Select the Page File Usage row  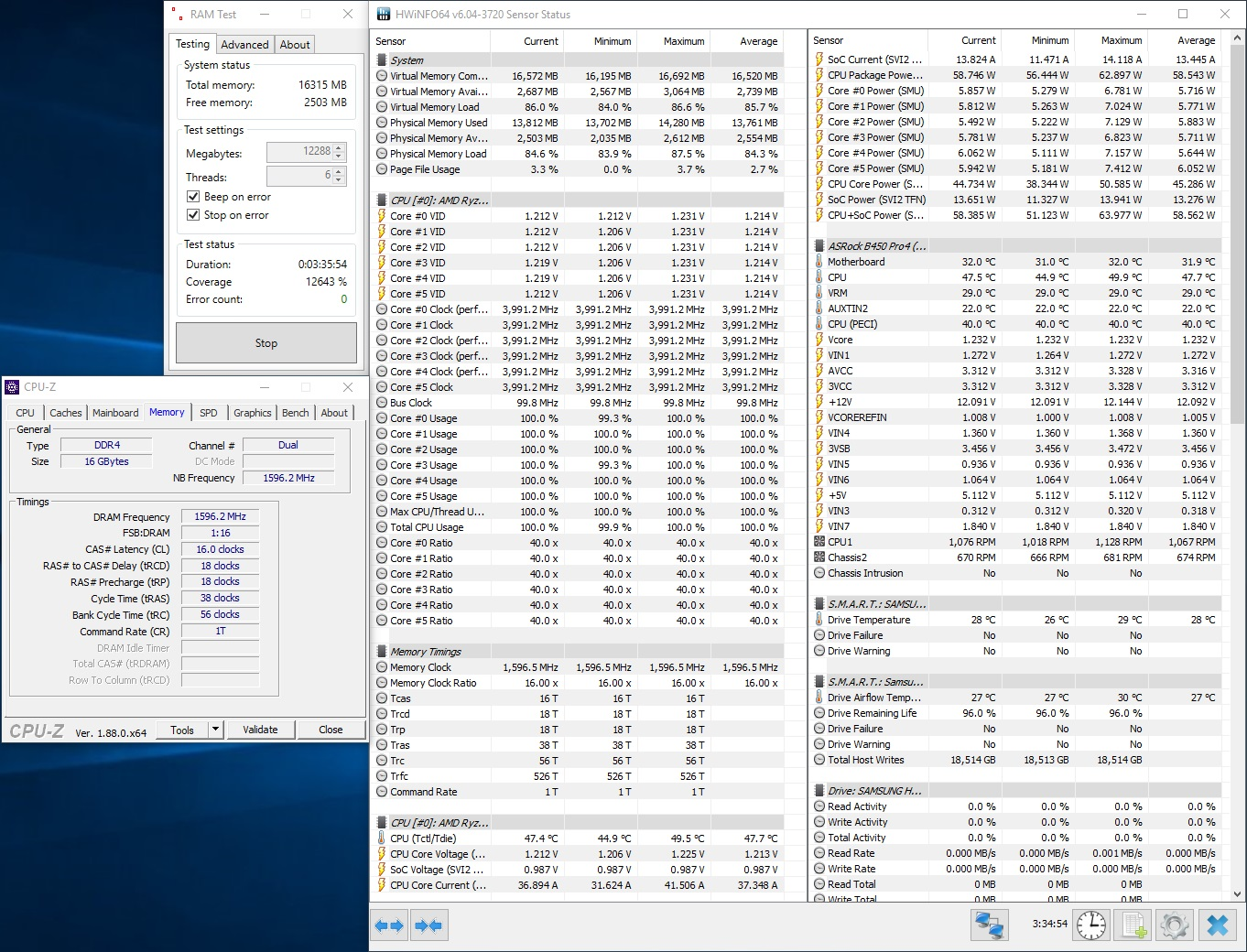(578, 169)
